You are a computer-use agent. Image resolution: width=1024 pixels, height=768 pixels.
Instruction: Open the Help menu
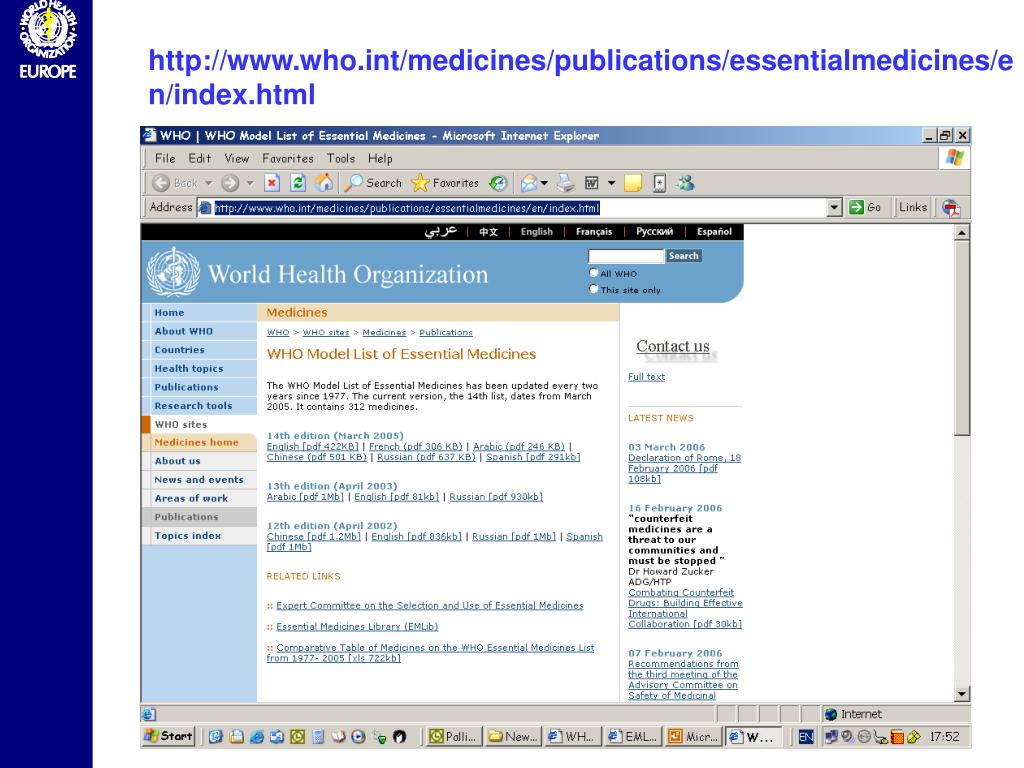tap(380, 159)
